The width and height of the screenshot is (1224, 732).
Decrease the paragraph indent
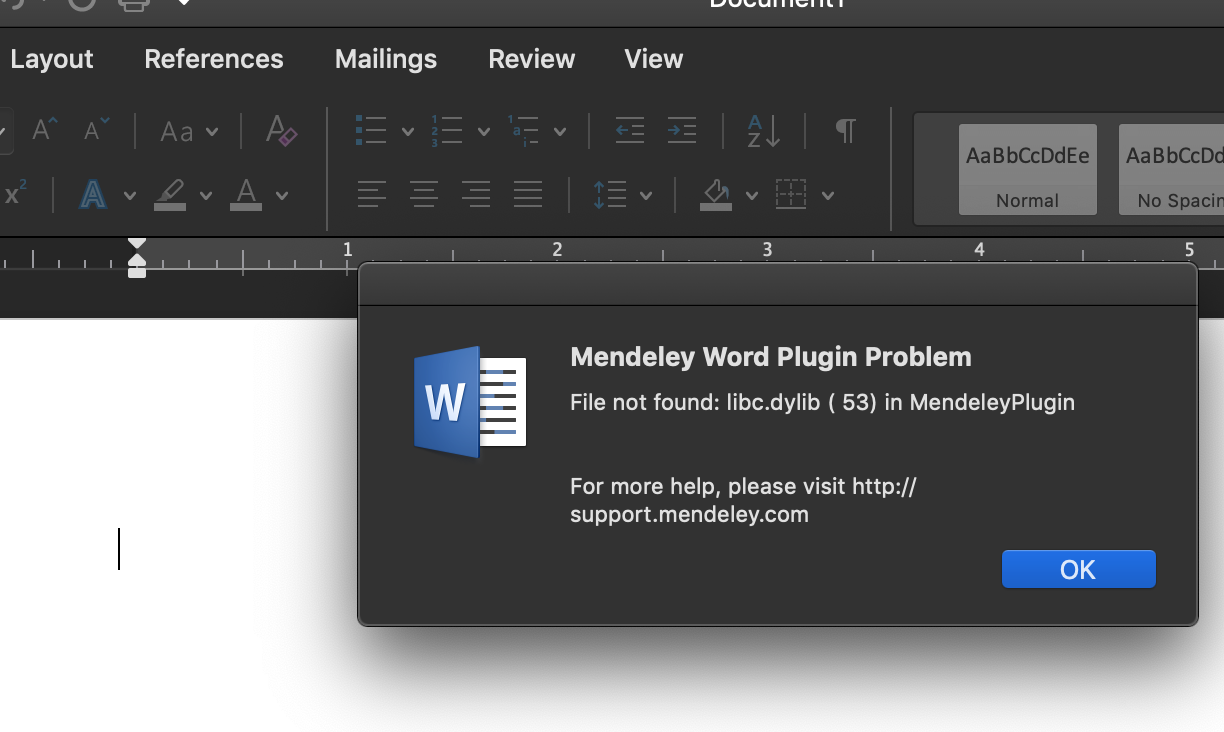click(x=629, y=130)
